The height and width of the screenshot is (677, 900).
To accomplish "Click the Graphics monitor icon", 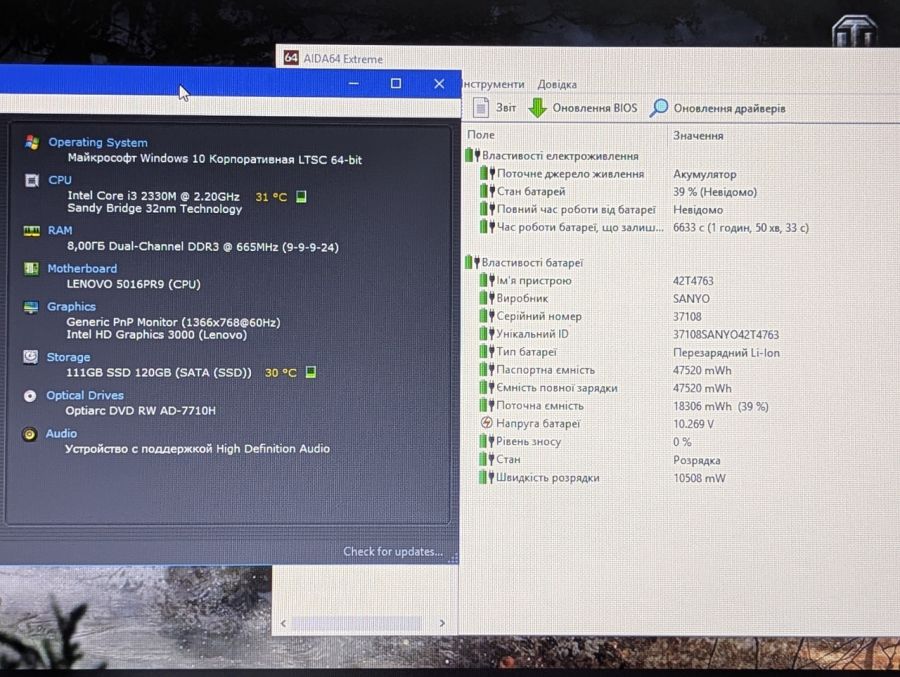I will tap(31, 307).
